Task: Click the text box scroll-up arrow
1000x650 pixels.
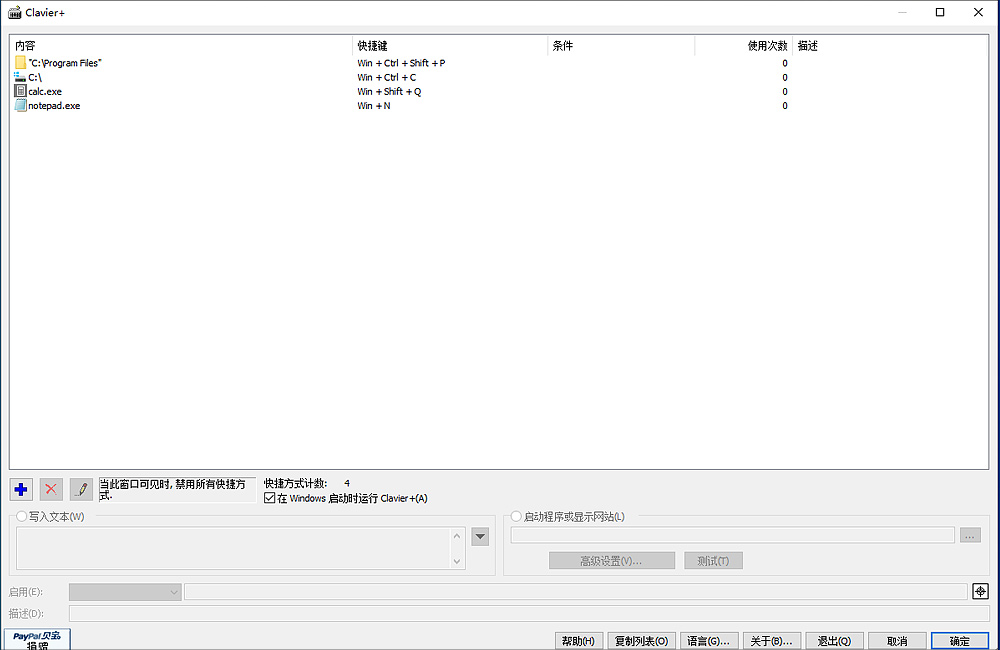Action: (457, 536)
